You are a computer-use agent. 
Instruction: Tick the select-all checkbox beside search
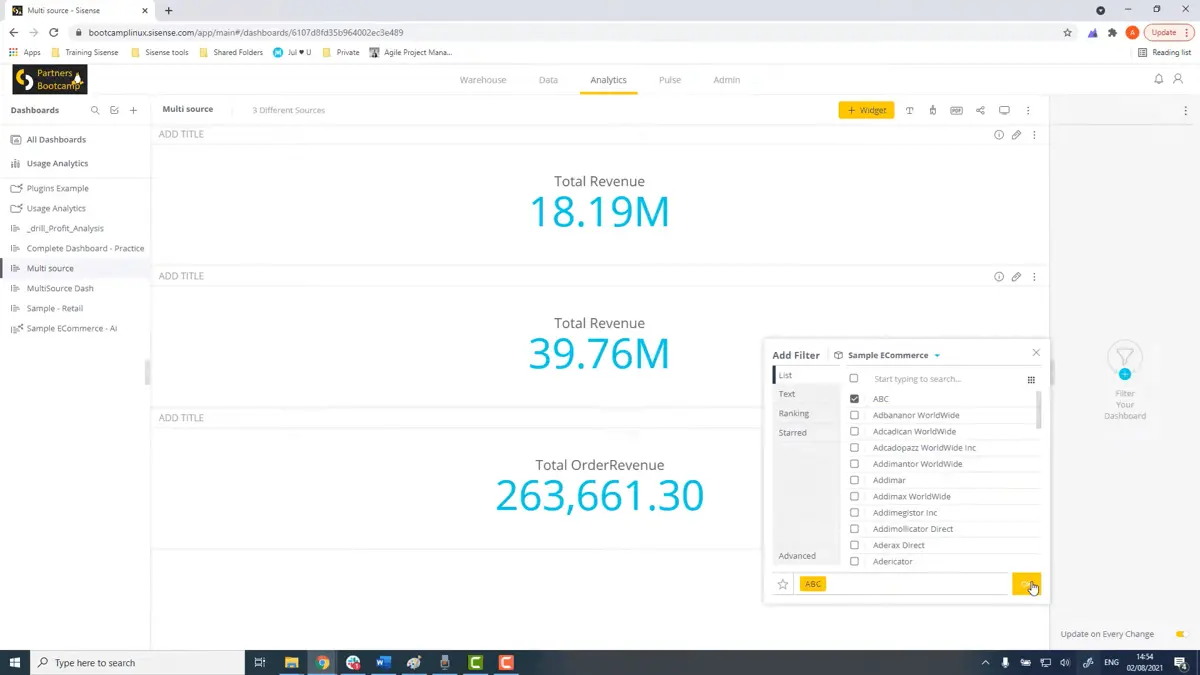pyautogui.click(x=854, y=379)
